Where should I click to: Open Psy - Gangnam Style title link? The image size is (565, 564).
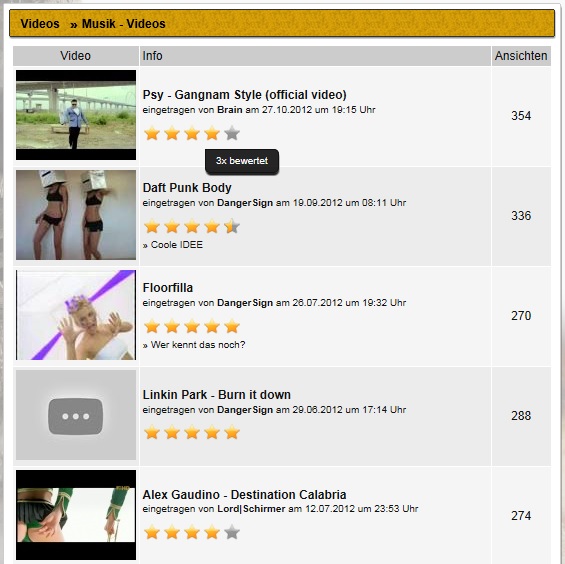pos(245,95)
